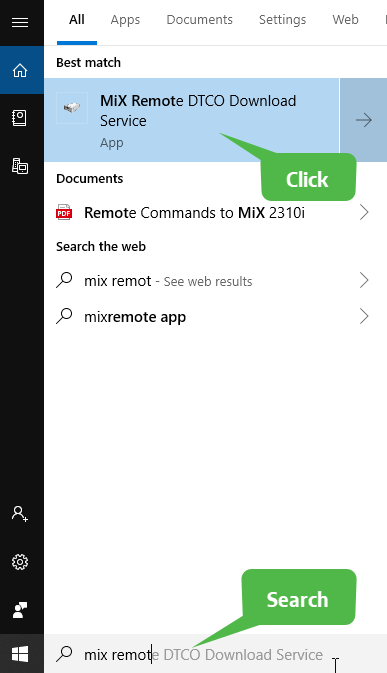Select the Home icon in sidebar
Screen dimensions: 387x673
click(x=20, y=70)
